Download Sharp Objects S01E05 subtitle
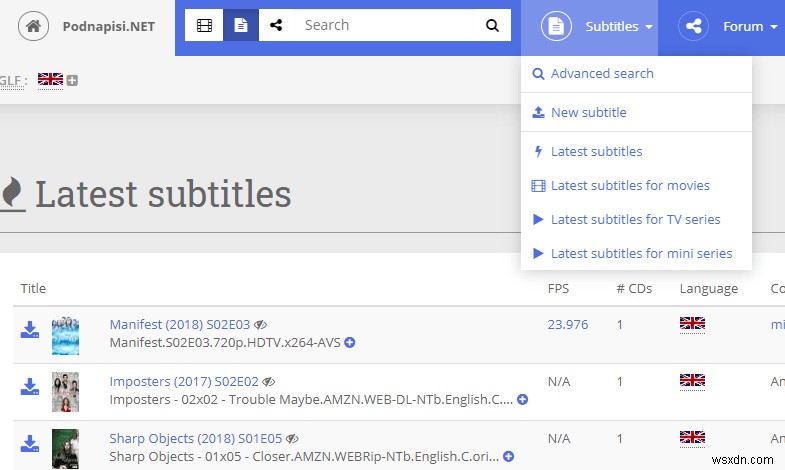The image size is (785, 470). click(x=30, y=444)
